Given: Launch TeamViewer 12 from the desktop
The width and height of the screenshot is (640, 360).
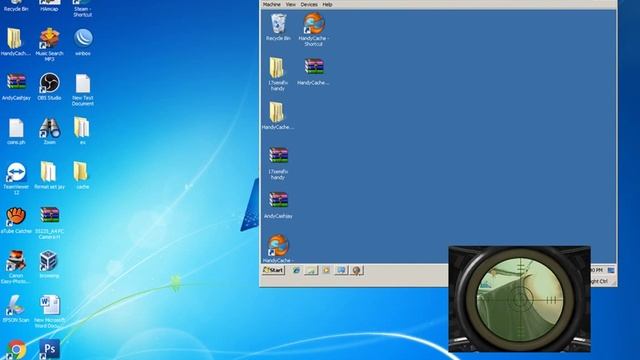Looking at the screenshot, I should click(16, 178).
